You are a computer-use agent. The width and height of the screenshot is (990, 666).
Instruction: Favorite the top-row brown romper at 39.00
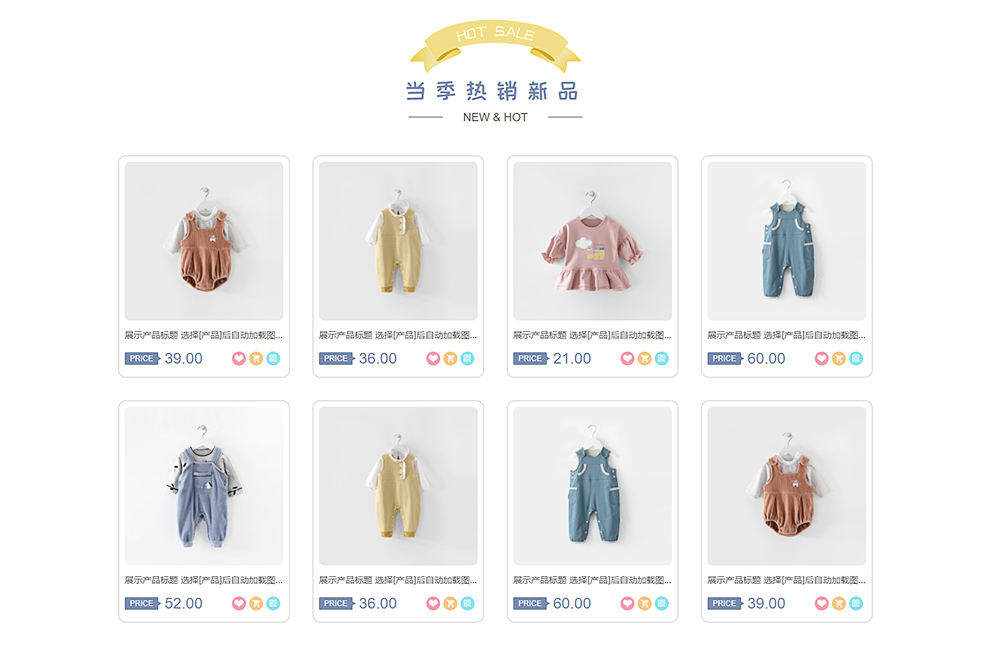point(239,359)
